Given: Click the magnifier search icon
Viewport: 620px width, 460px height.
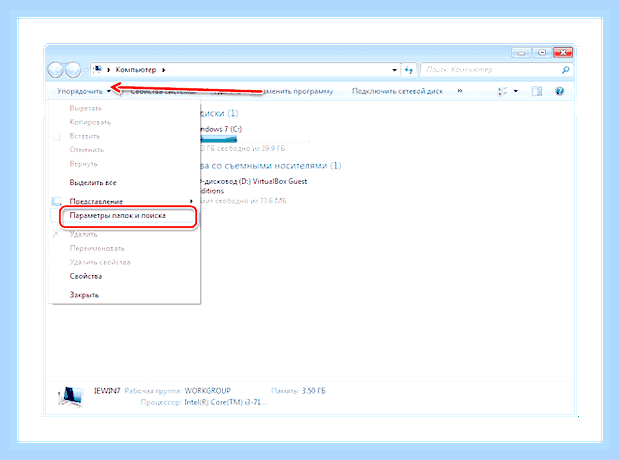Looking at the screenshot, I should [x=565, y=70].
